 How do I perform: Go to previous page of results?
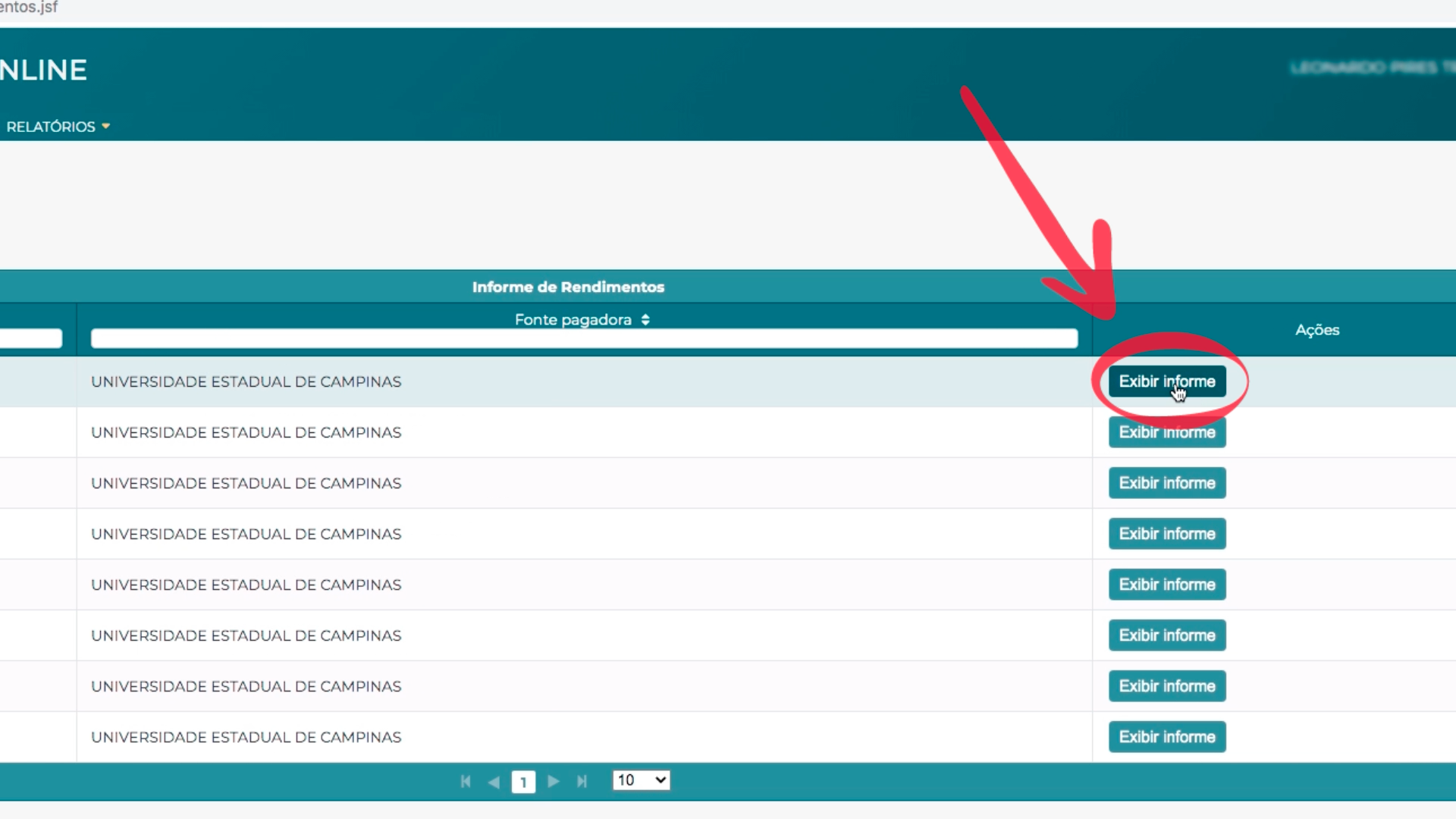[x=494, y=781]
